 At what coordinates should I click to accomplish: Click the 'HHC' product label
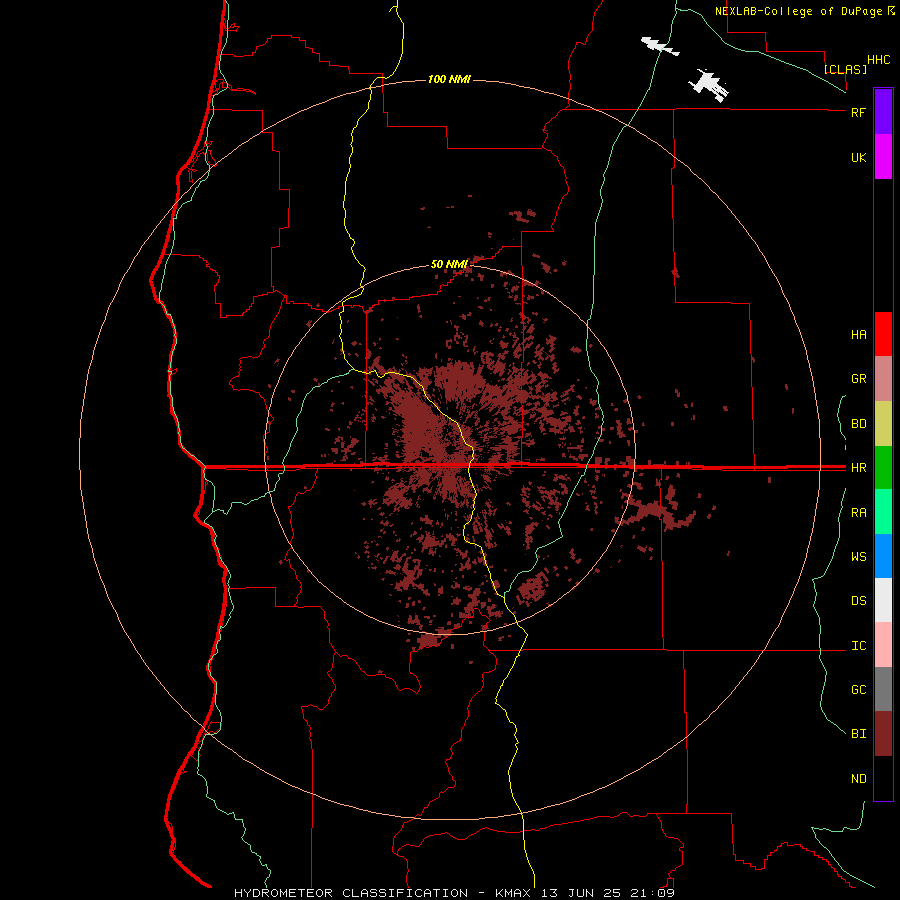click(x=879, y=60)
